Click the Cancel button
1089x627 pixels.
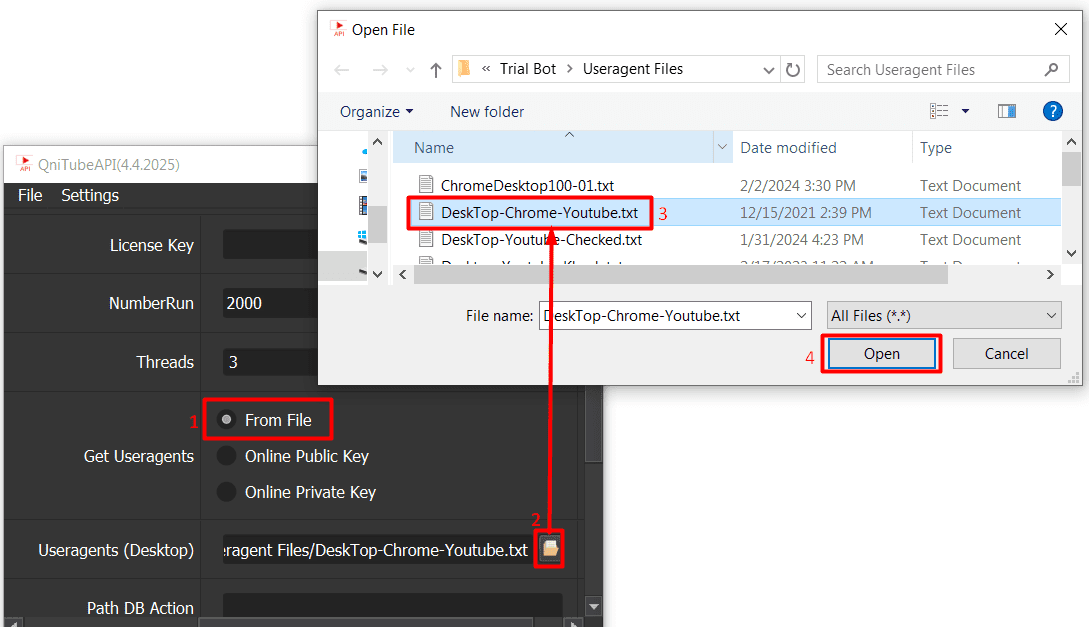pos(1006,353)
